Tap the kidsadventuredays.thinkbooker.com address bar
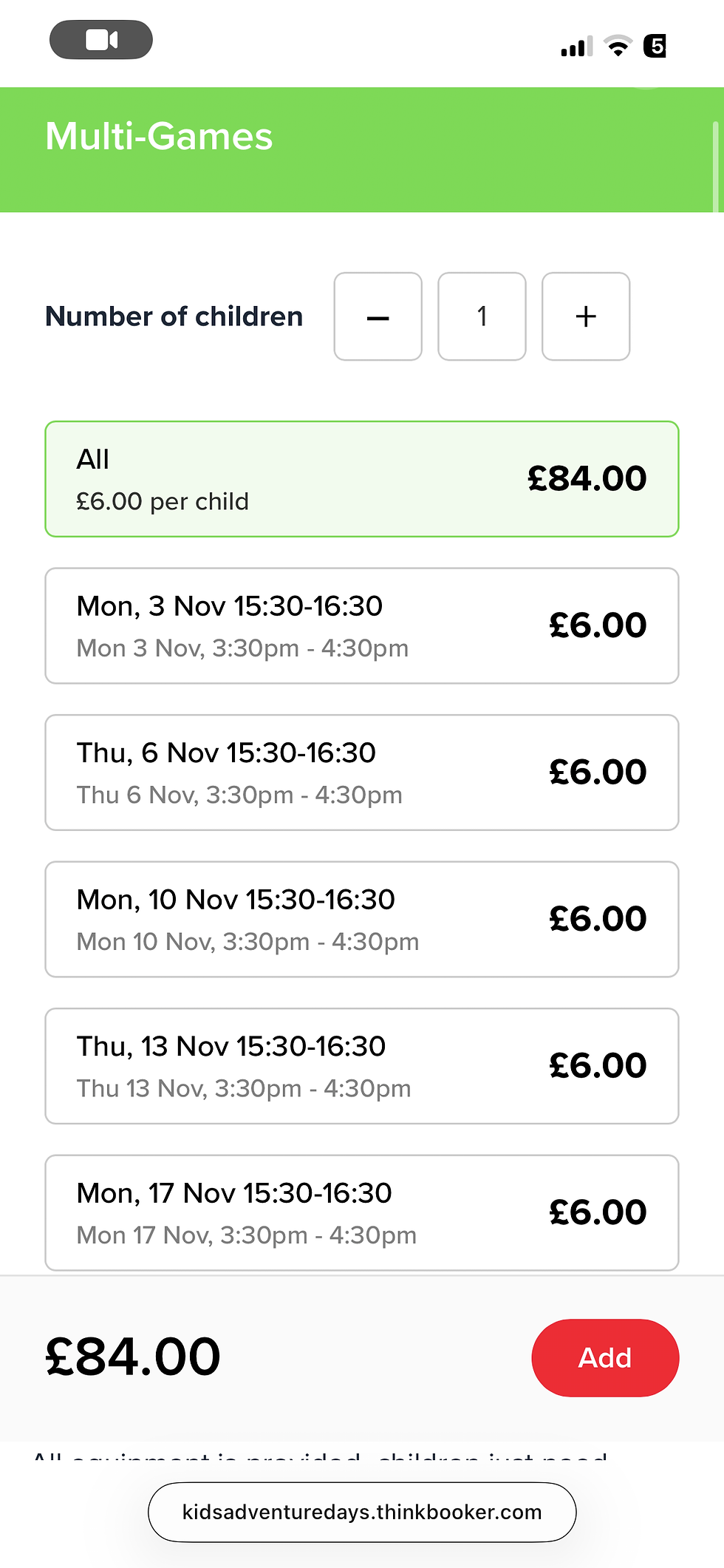 click(x=362, y=1512)
